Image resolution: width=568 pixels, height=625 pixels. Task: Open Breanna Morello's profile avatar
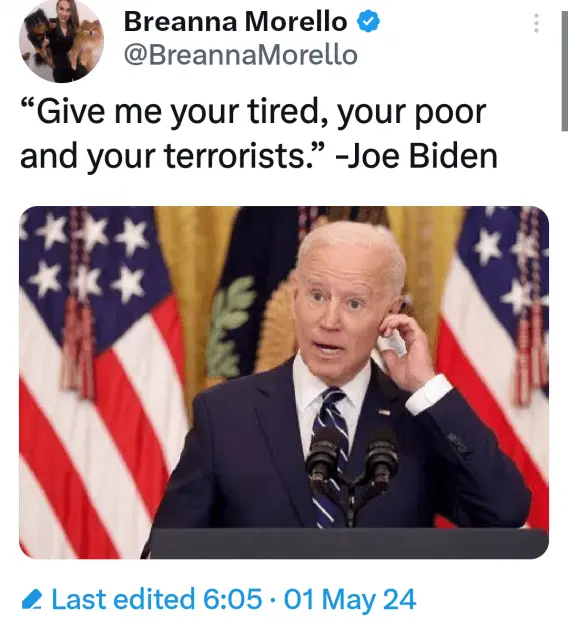pos(61,41)
